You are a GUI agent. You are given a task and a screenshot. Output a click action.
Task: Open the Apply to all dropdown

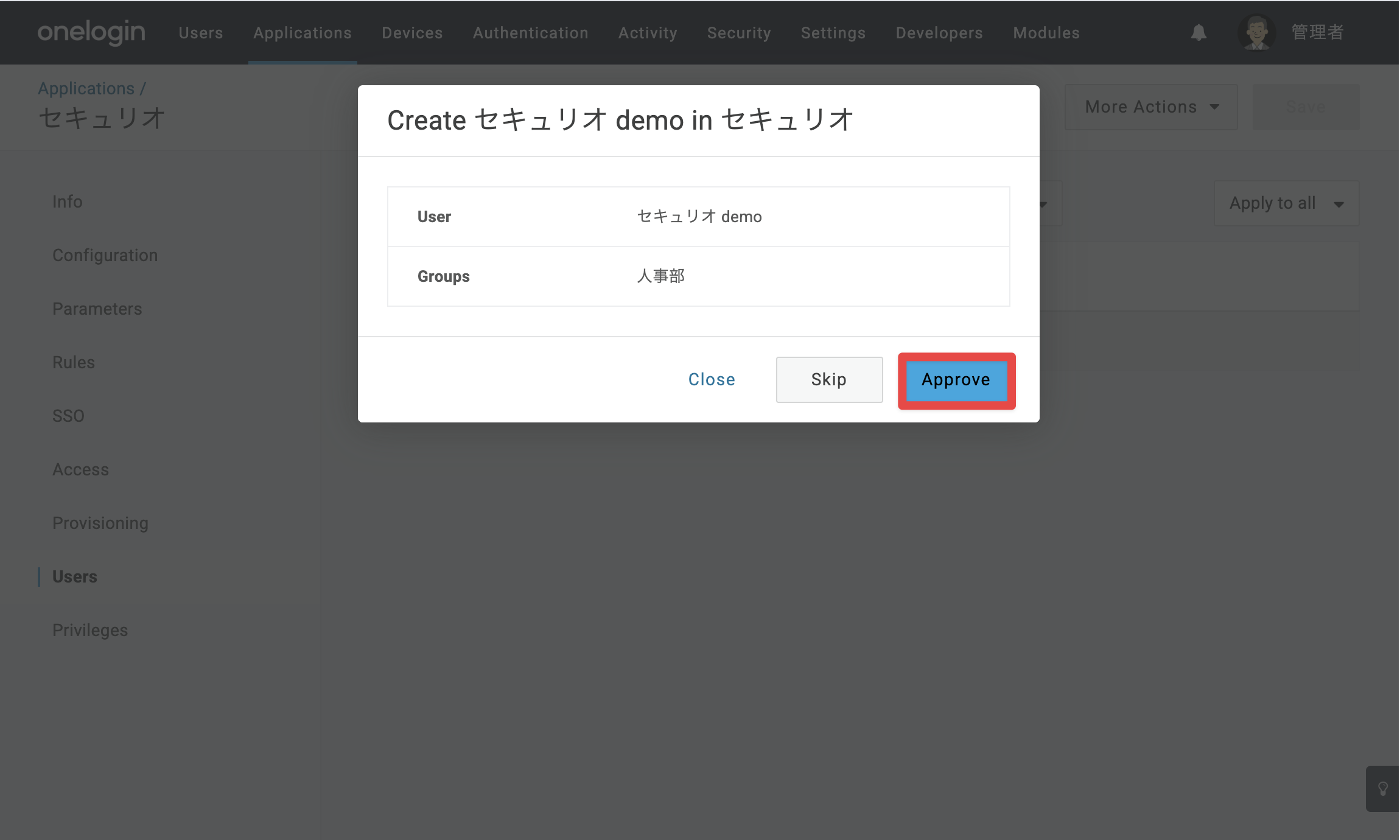pos(1286,203)
